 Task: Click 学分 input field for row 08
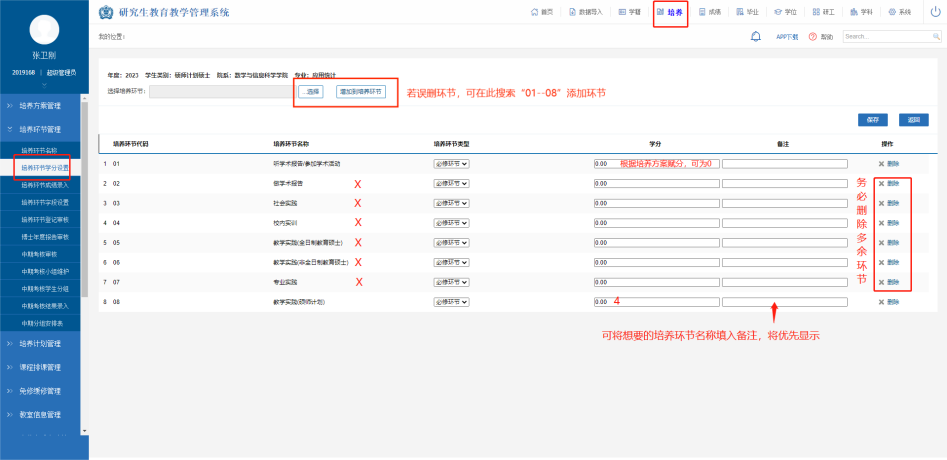pyautogui.click(x=656, y=301)
